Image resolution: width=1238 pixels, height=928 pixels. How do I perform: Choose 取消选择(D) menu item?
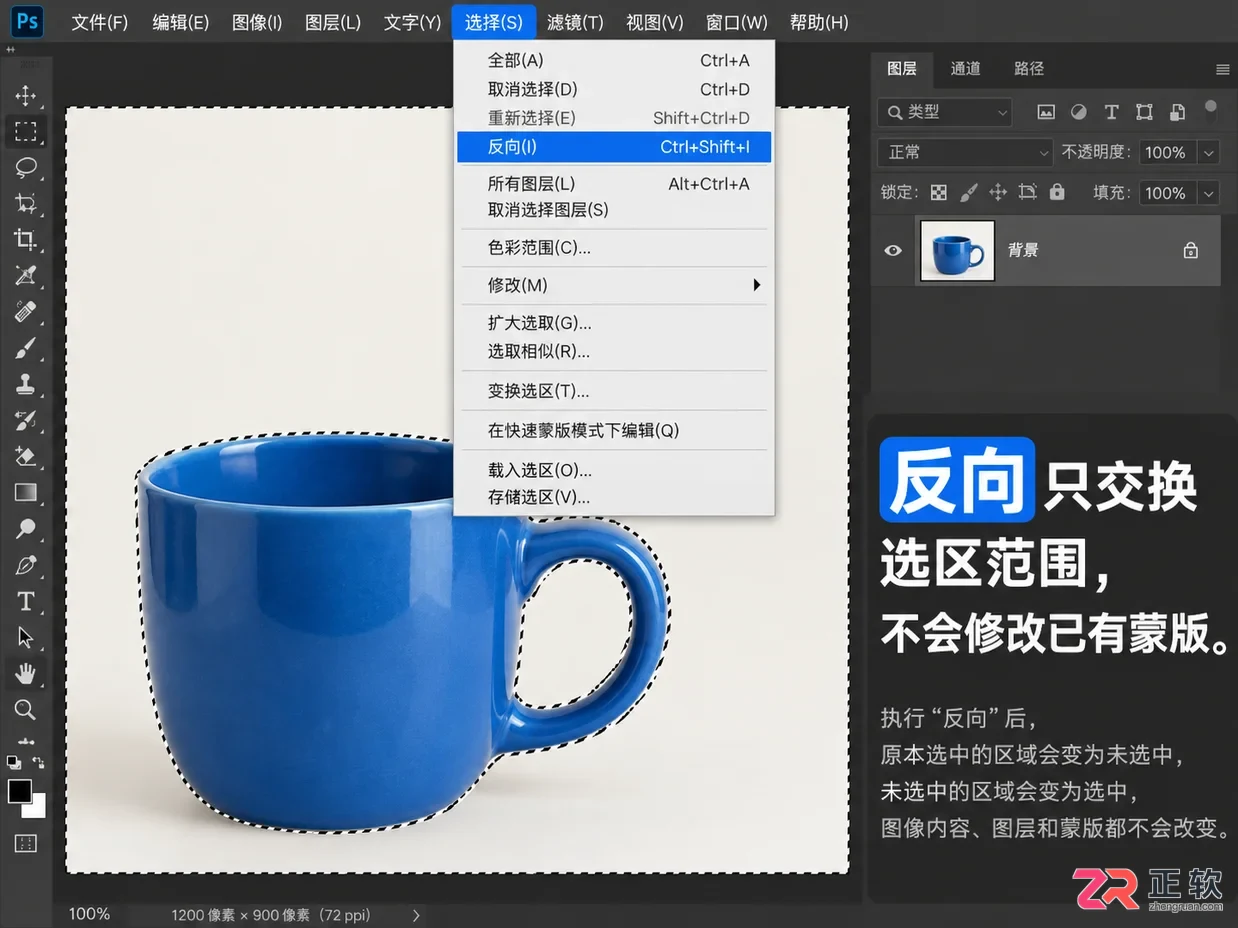point(614,89)
